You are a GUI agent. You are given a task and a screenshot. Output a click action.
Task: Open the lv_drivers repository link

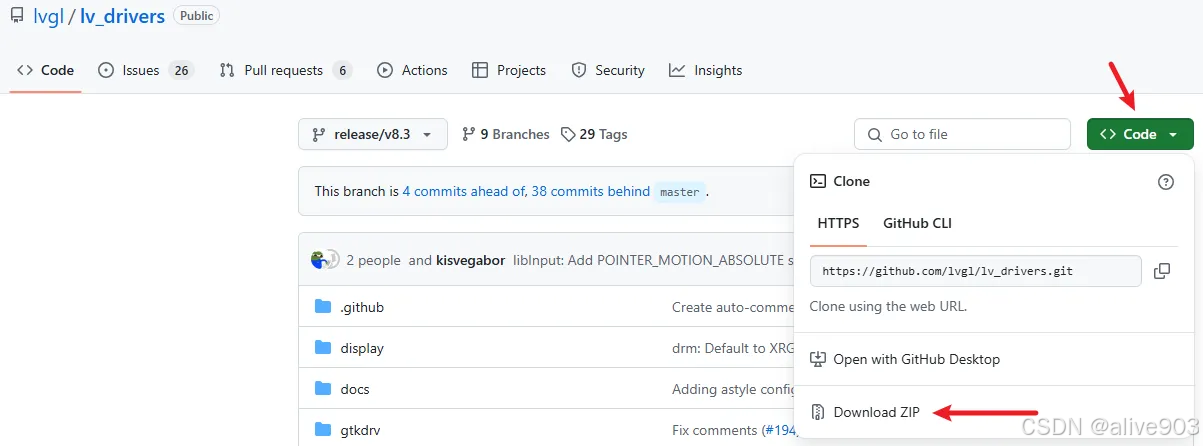click(122, 16)
